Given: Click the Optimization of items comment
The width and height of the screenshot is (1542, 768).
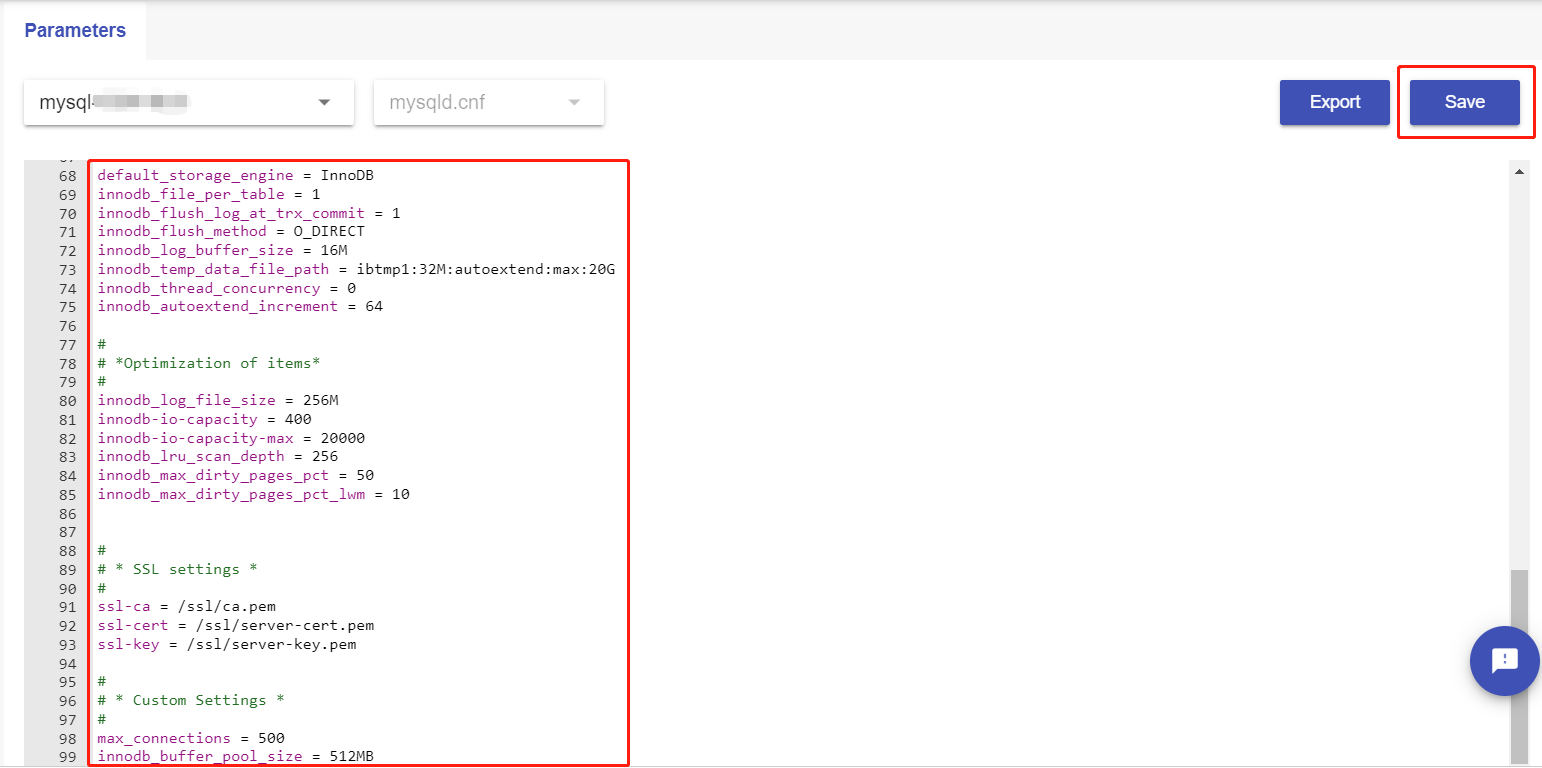Looking at the screenshot, I should point(209,362).
